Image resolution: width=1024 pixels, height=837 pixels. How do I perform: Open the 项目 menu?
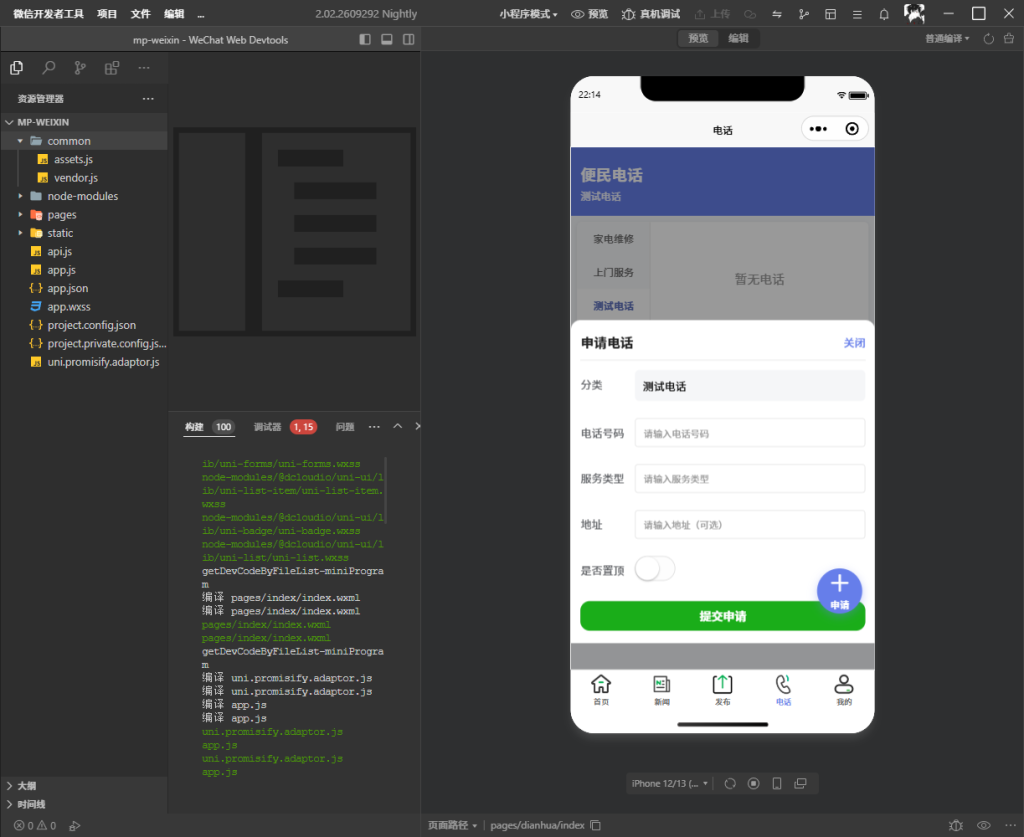(106, 14)
